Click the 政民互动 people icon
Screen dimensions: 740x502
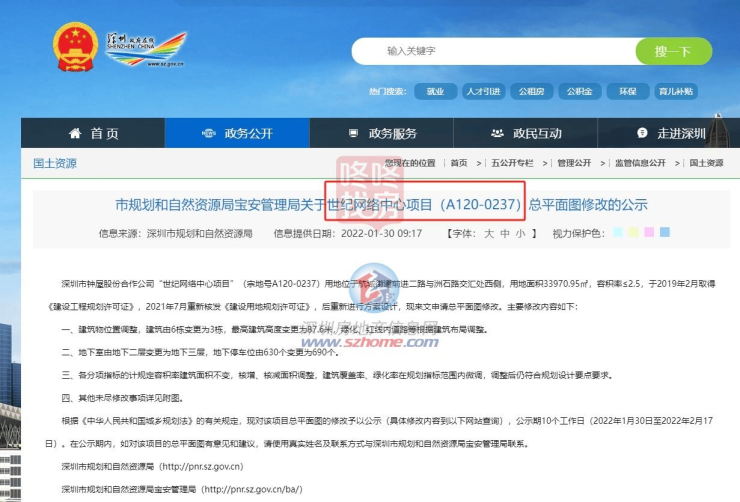497,133
